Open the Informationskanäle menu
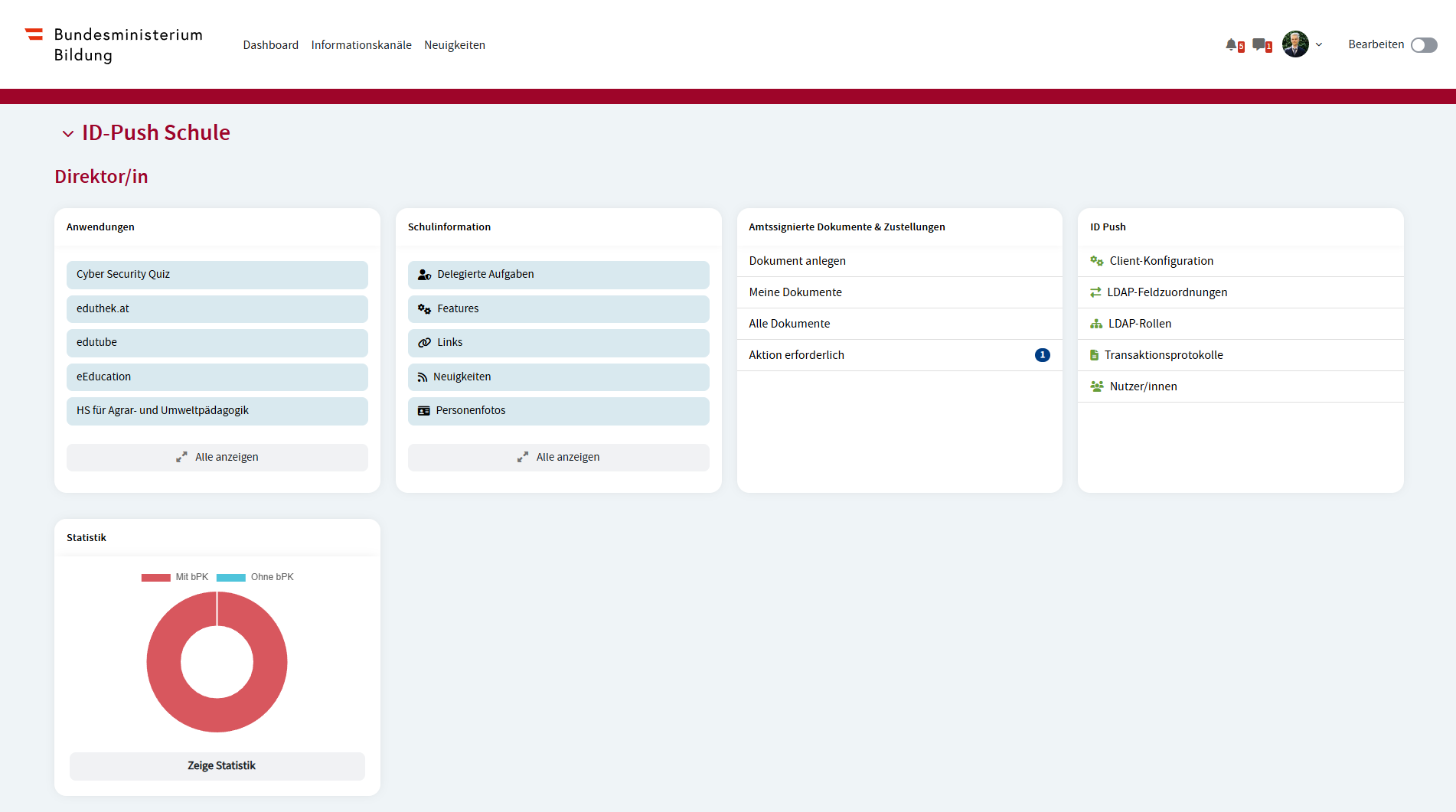This screenshot has height=812, width=1456. pyautogui.click(x=361, y=45)
